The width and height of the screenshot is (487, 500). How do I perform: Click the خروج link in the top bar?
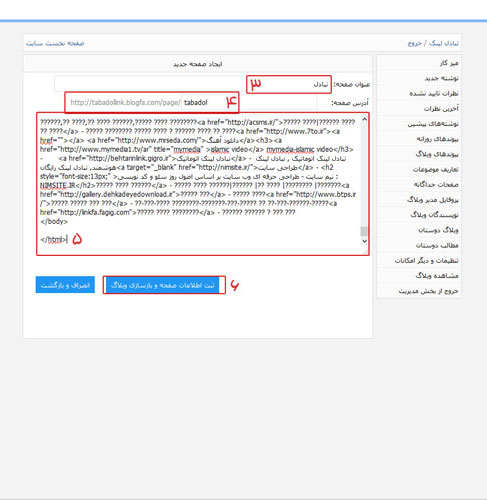click(x=415, y=43)
